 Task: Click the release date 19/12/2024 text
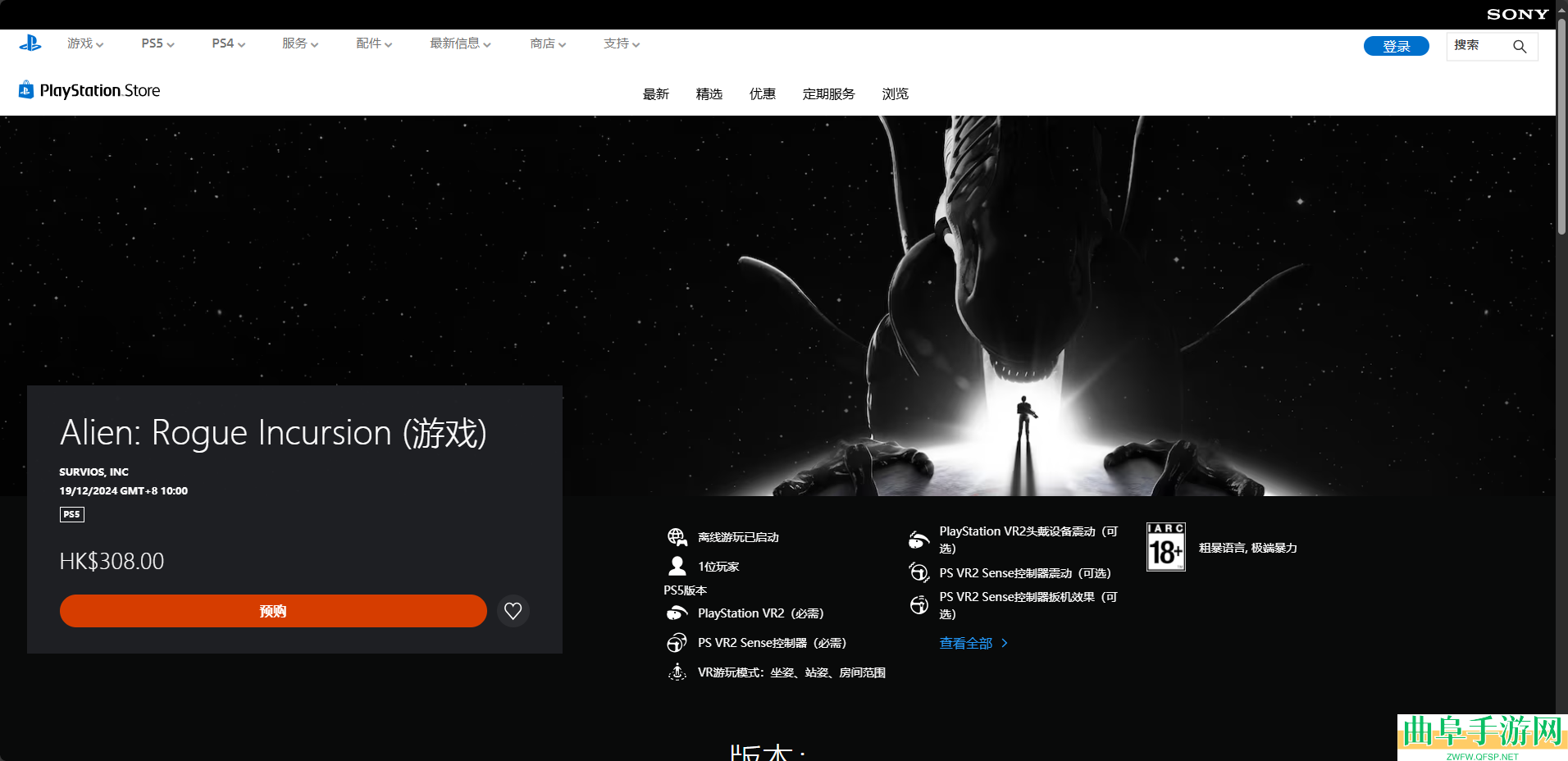[x=123, y=491]
